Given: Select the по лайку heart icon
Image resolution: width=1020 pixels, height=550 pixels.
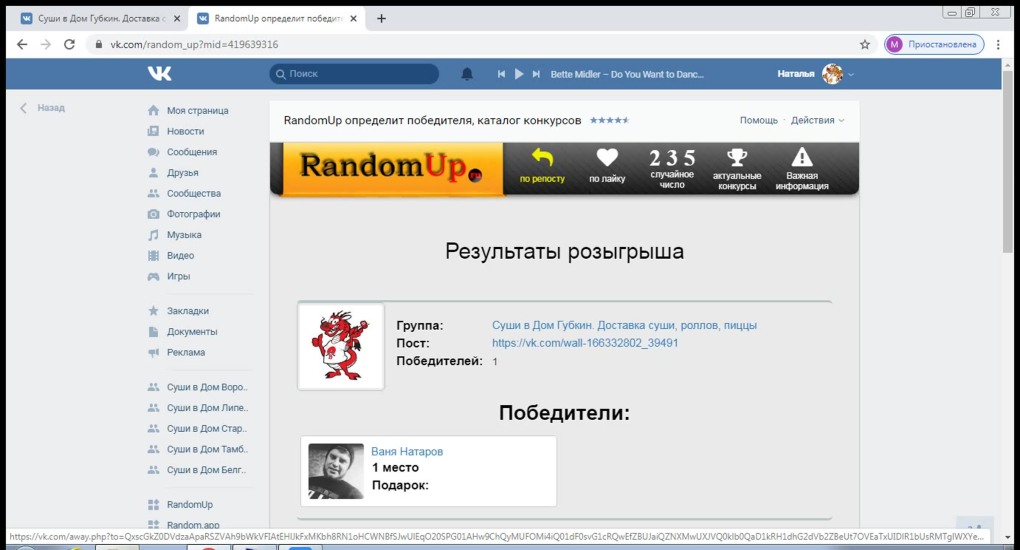Looking at the screenshot, I should 607,158.
